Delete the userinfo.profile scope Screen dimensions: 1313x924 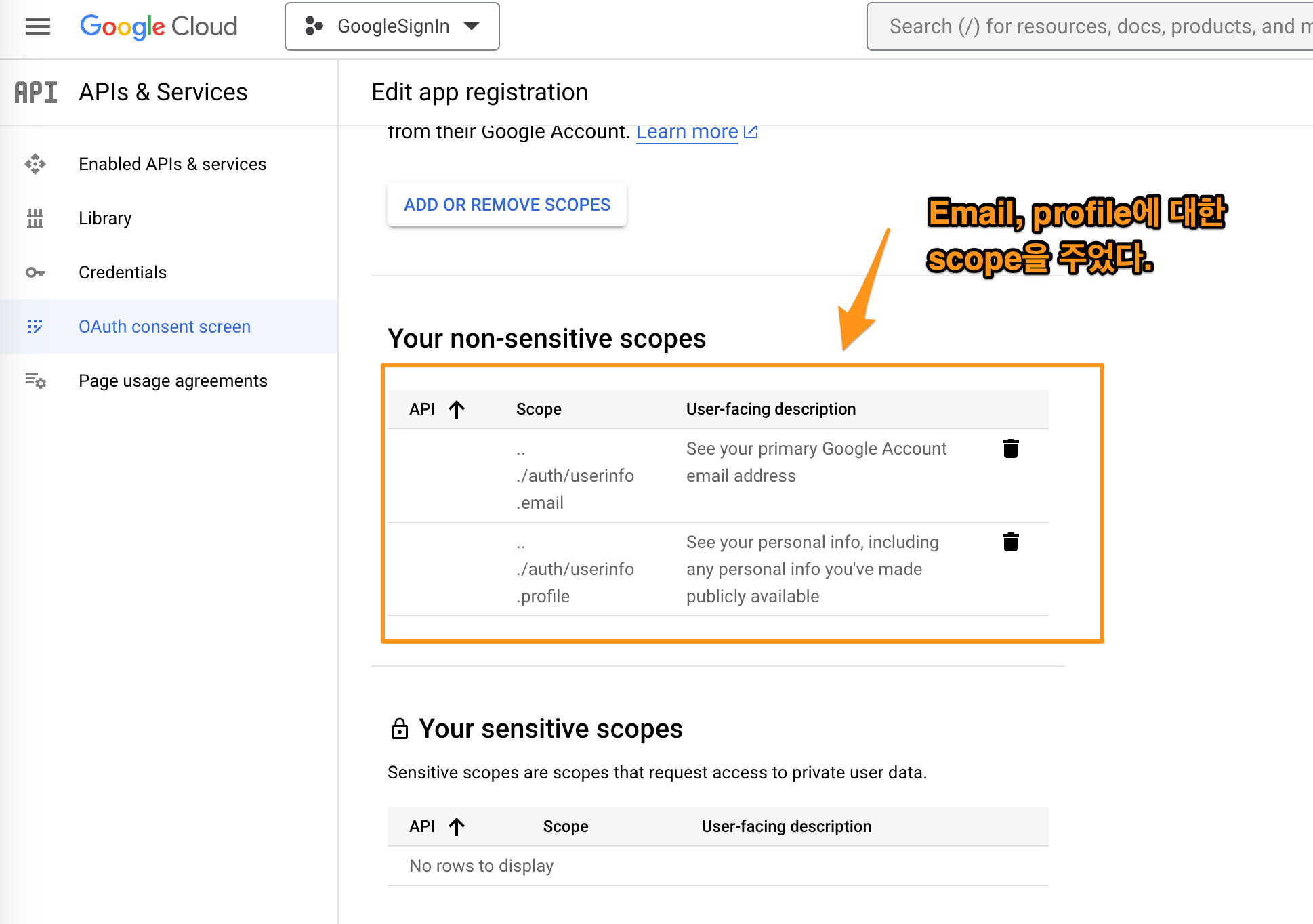(x=1010, y=542)
